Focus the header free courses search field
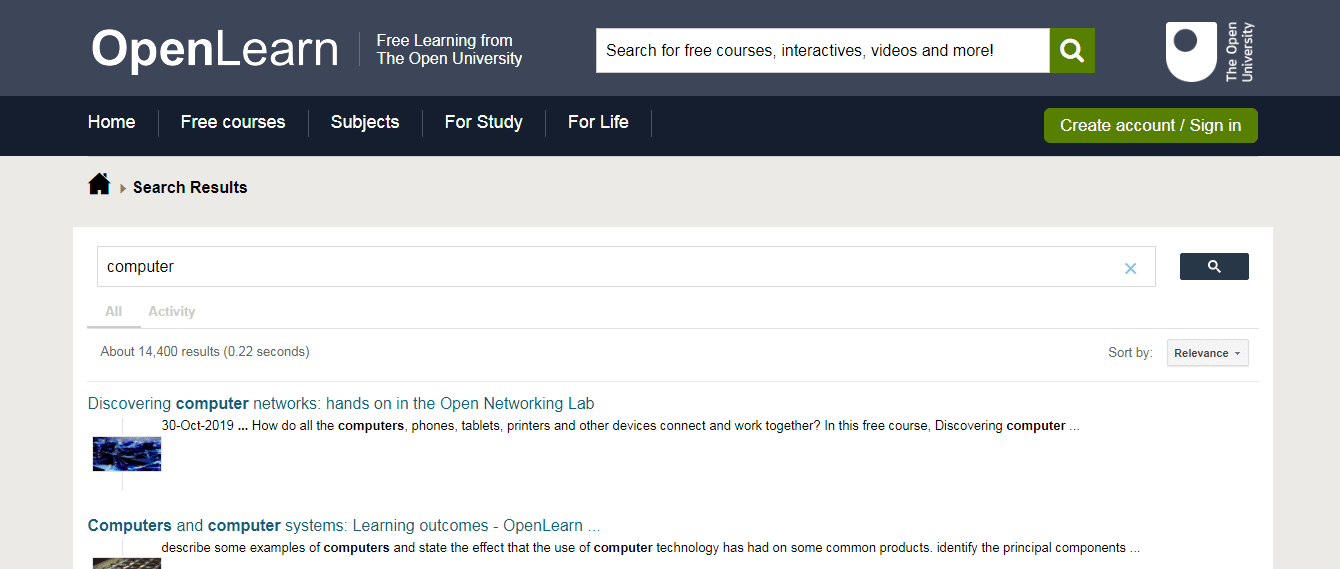Image resolution: width=1340 pixels, height=569 pixels. pyautogui.click(x=822, y=50)
